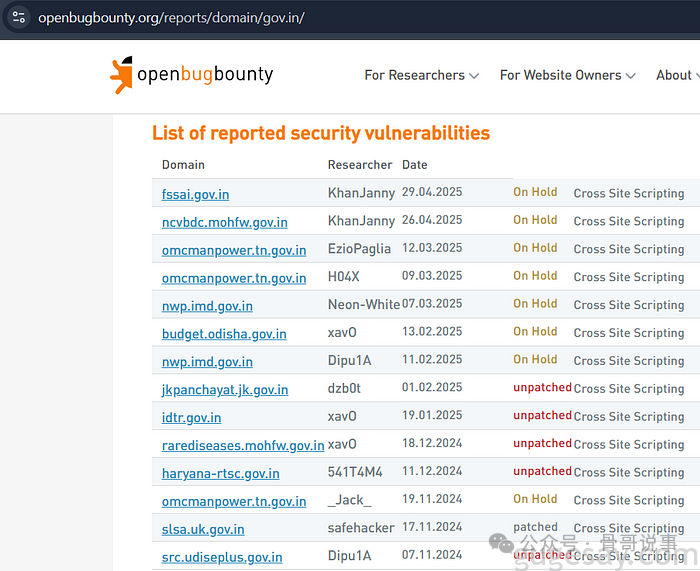Click researcher name Neon-White
This screenshot has height=571, width=700.
364,304
